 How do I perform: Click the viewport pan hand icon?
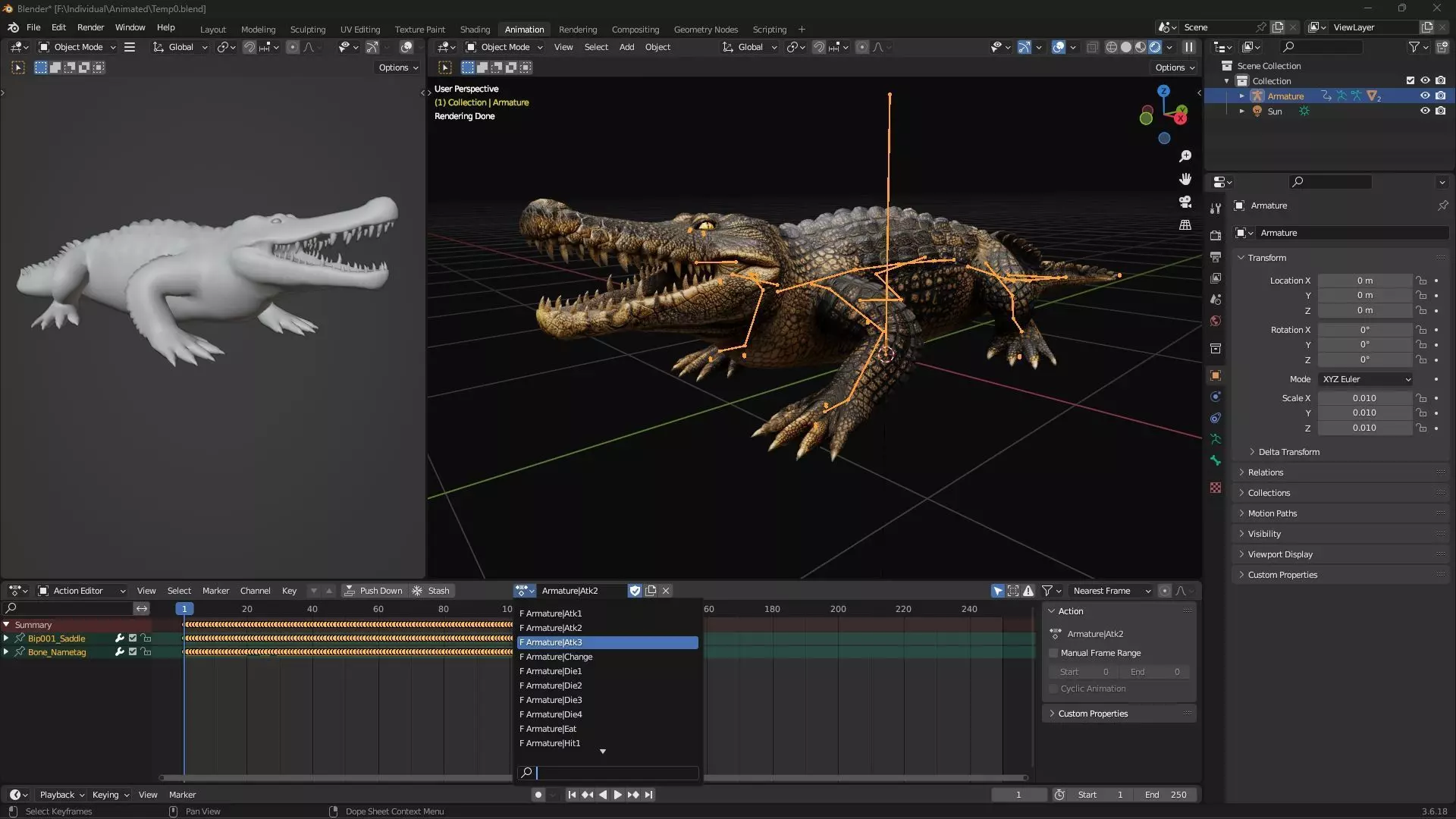(x=1185, y=179)
